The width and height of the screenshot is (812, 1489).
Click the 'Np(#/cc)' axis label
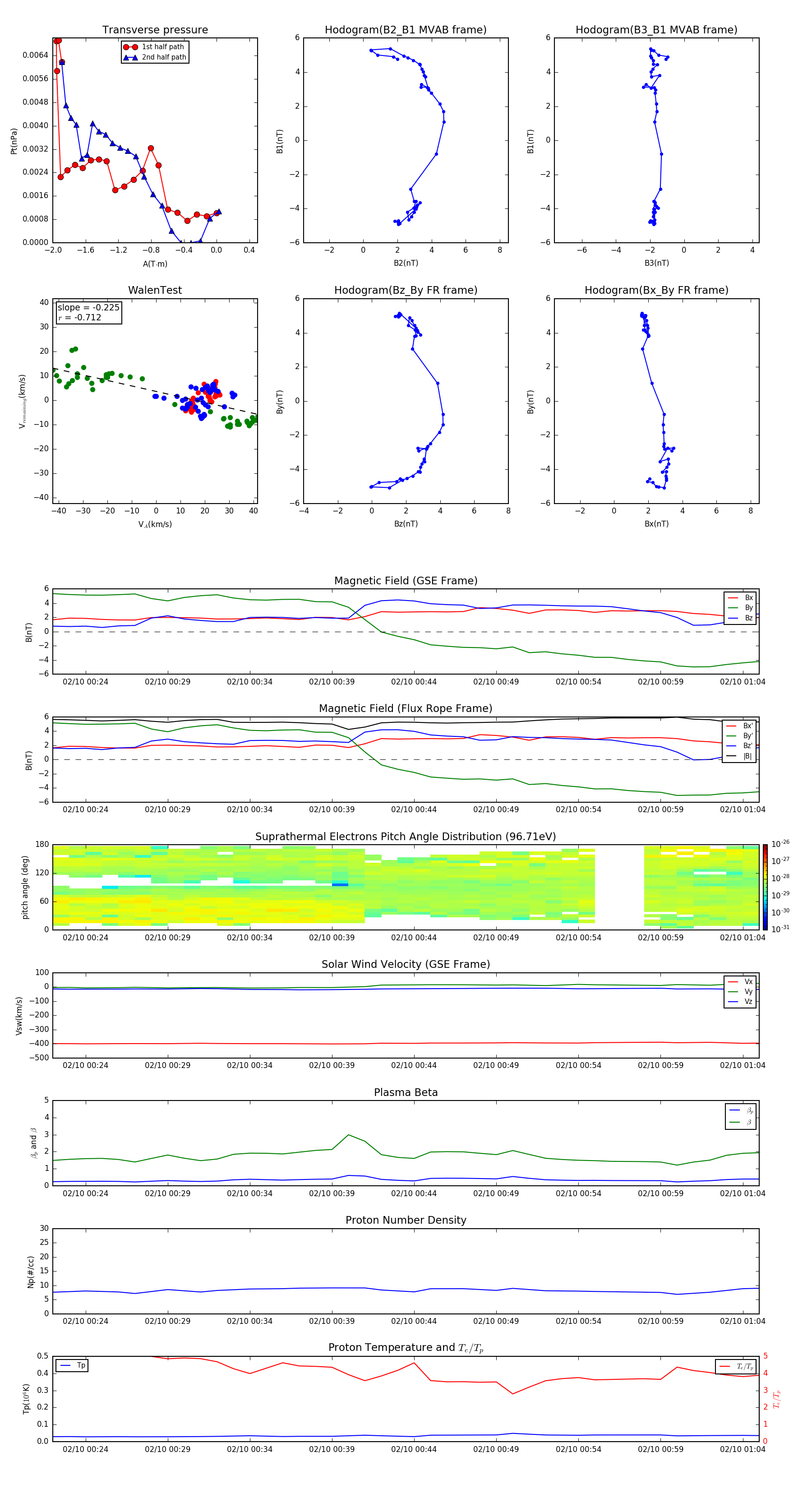[x=31, y=1272]
